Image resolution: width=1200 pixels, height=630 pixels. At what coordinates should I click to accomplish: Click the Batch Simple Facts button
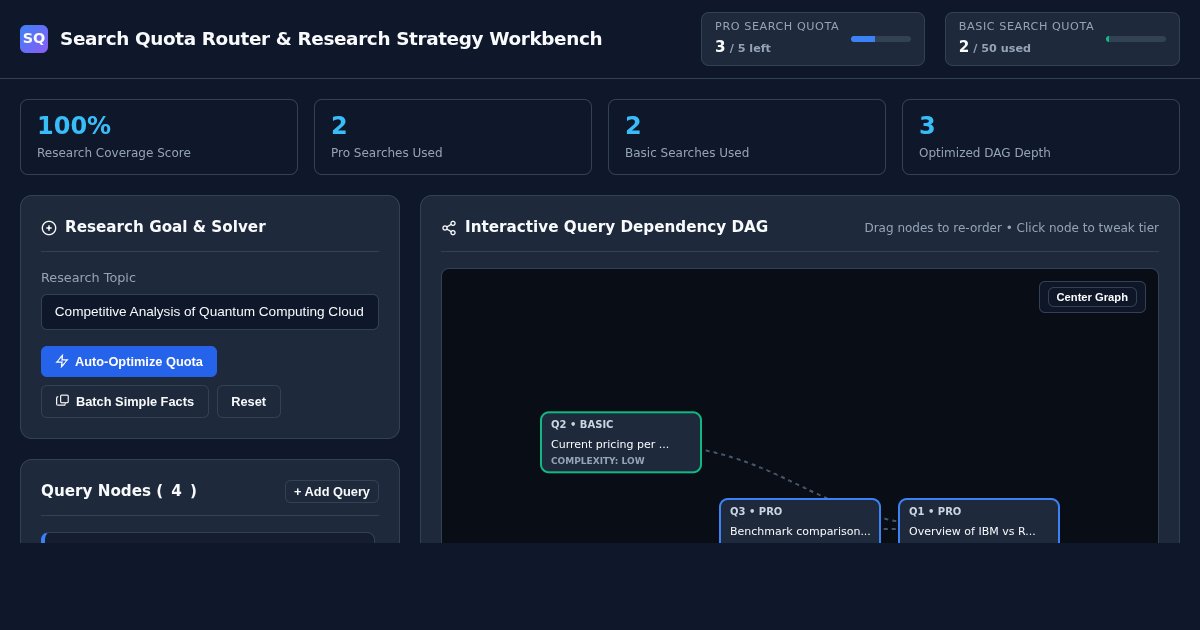click(125, 401)
